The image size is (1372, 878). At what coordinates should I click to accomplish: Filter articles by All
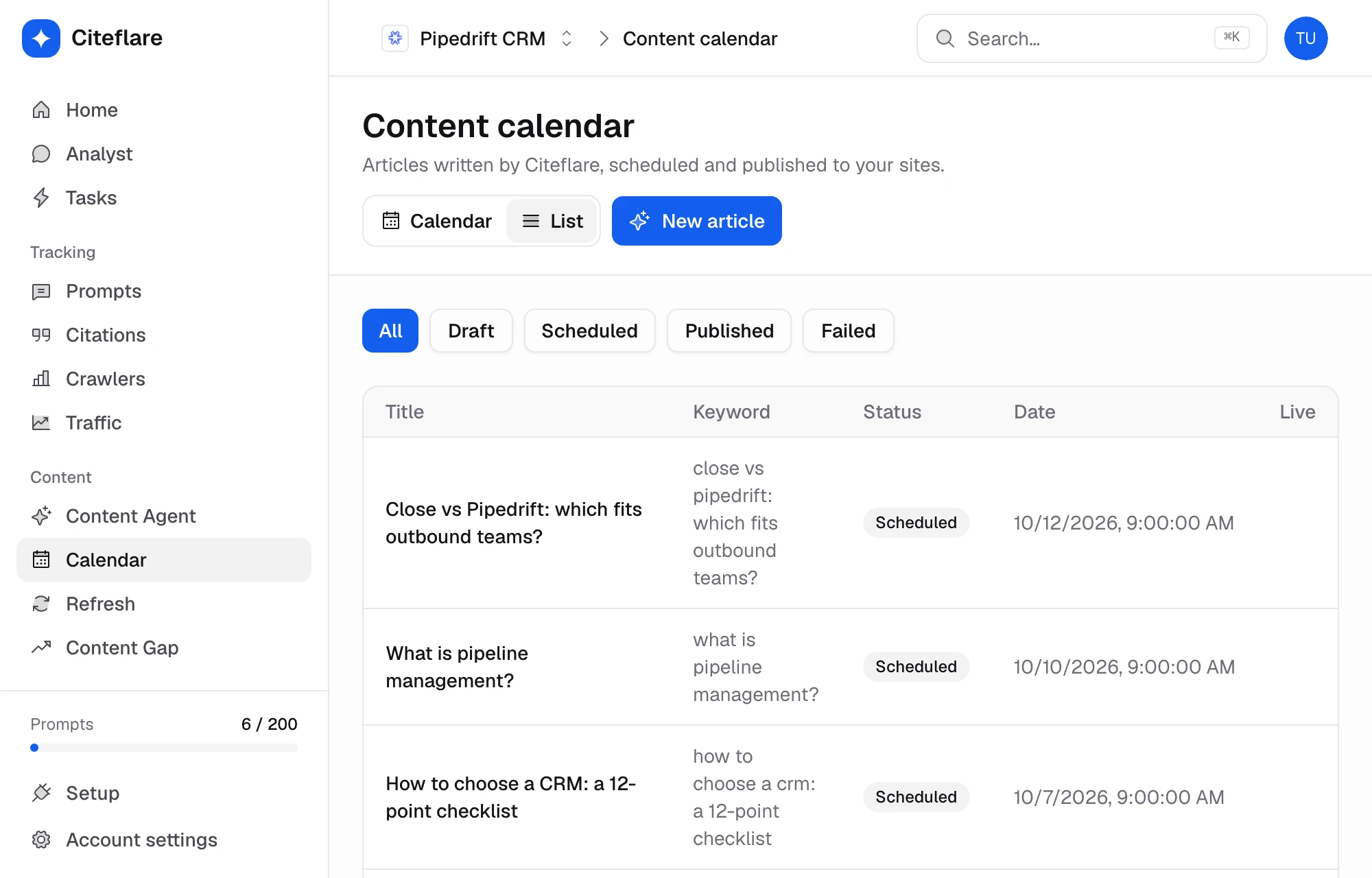pos(390,331)
